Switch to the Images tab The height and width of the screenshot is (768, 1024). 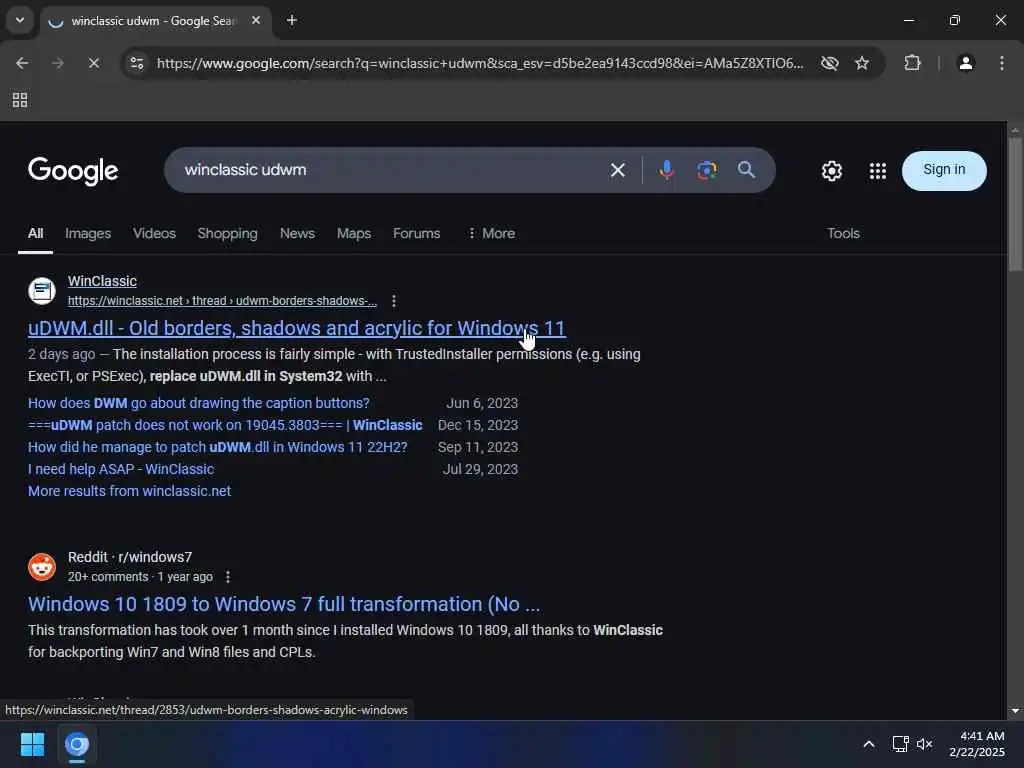coord(88,233)
